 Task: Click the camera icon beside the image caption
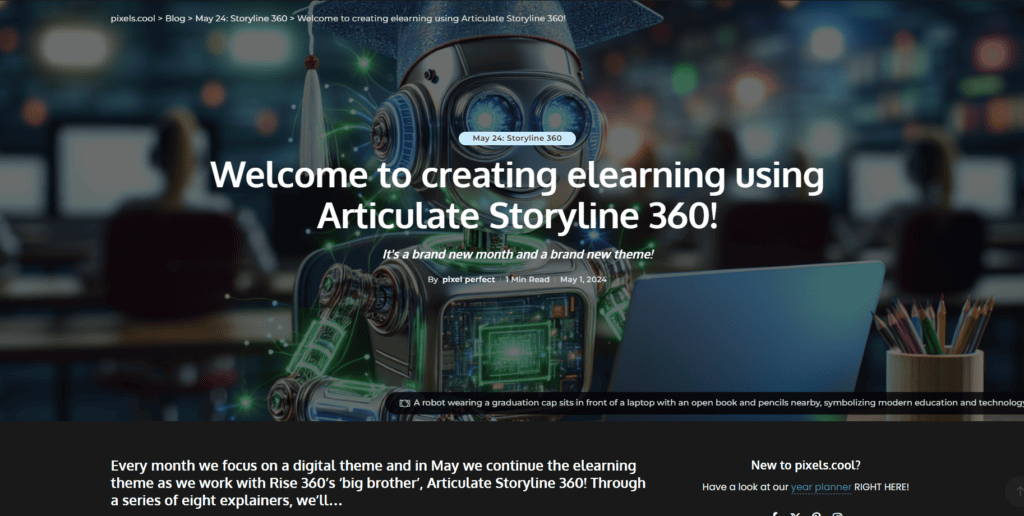404,403
